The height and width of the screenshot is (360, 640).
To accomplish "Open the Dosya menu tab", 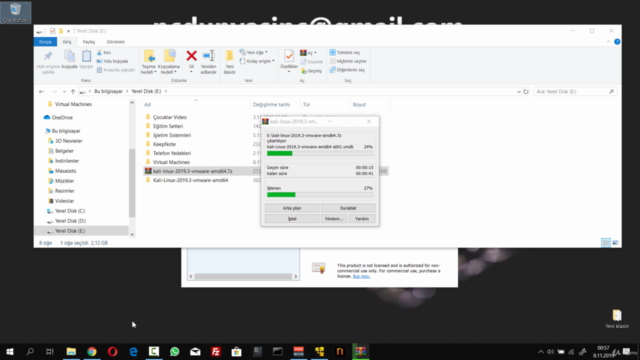I will [45, 42].
